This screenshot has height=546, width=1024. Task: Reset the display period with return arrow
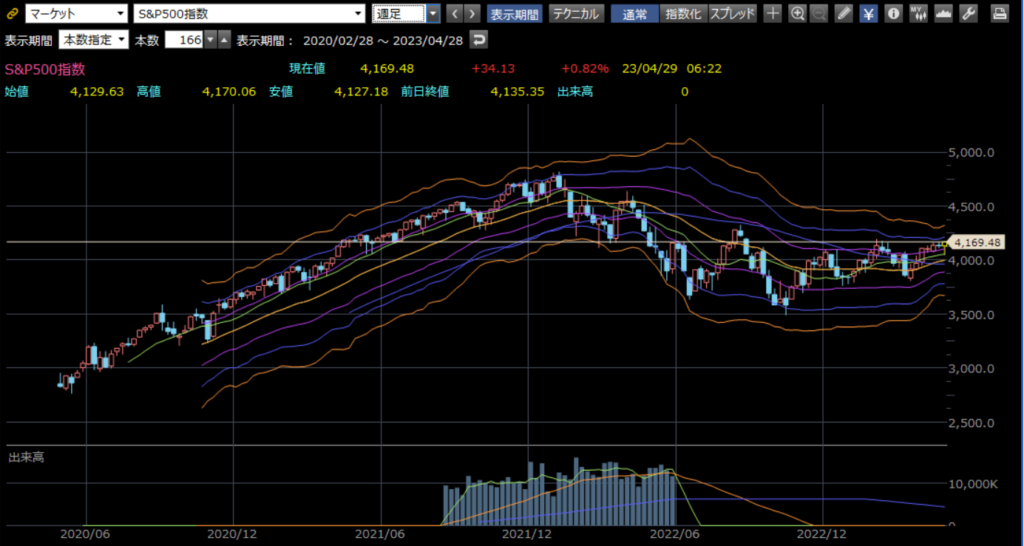point(479,40)
